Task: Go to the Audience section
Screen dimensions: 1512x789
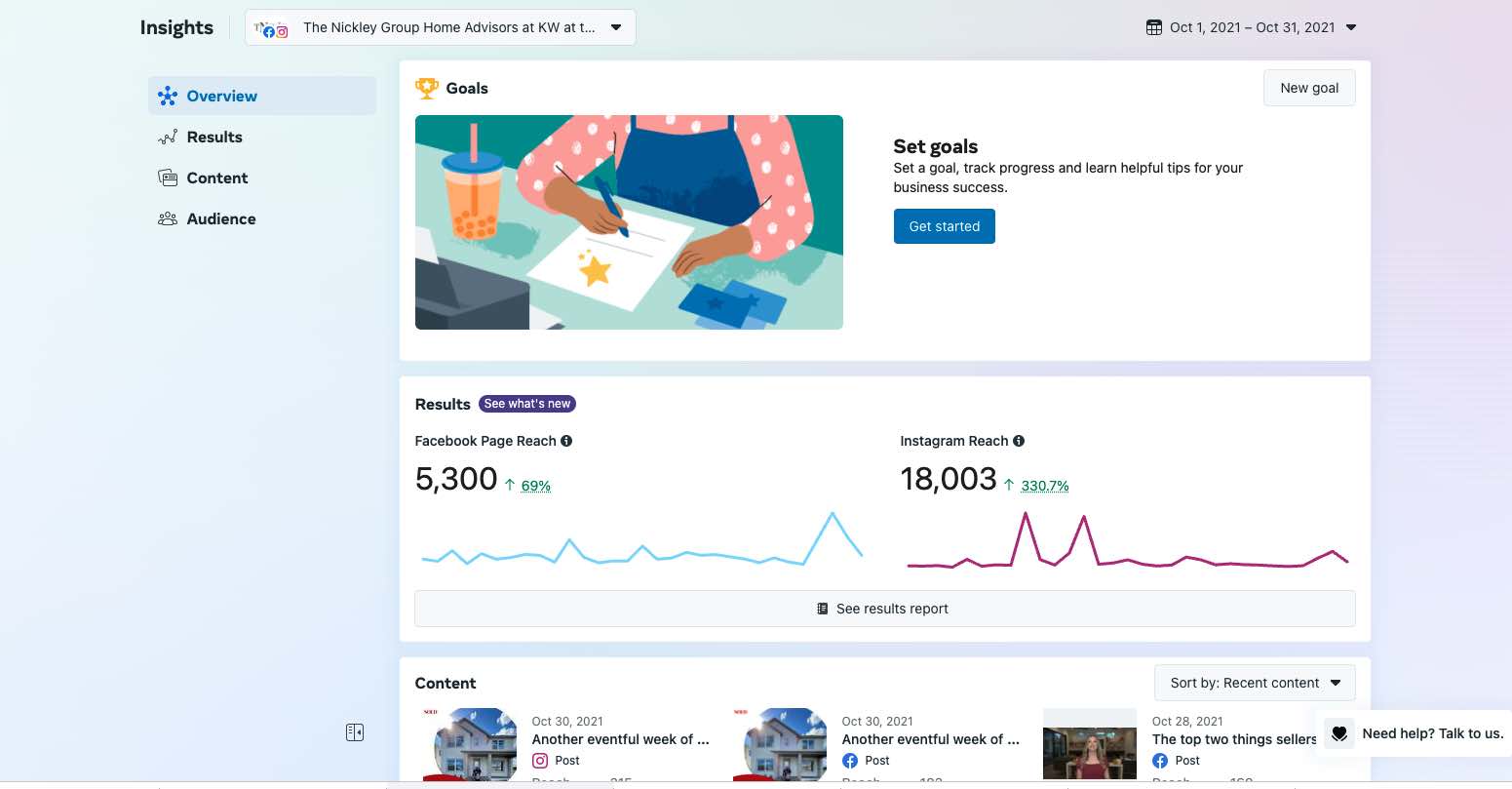Action: coord(221,219)
